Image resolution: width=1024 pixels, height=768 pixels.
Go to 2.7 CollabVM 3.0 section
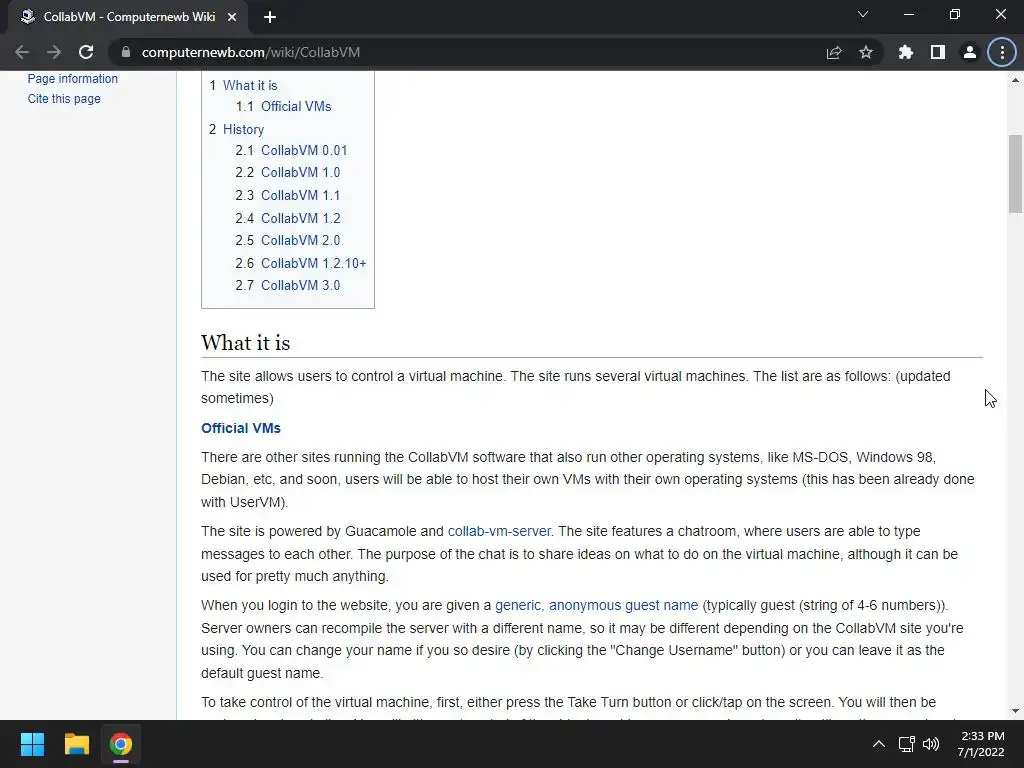pyautogui.click(x=288, y=285)
